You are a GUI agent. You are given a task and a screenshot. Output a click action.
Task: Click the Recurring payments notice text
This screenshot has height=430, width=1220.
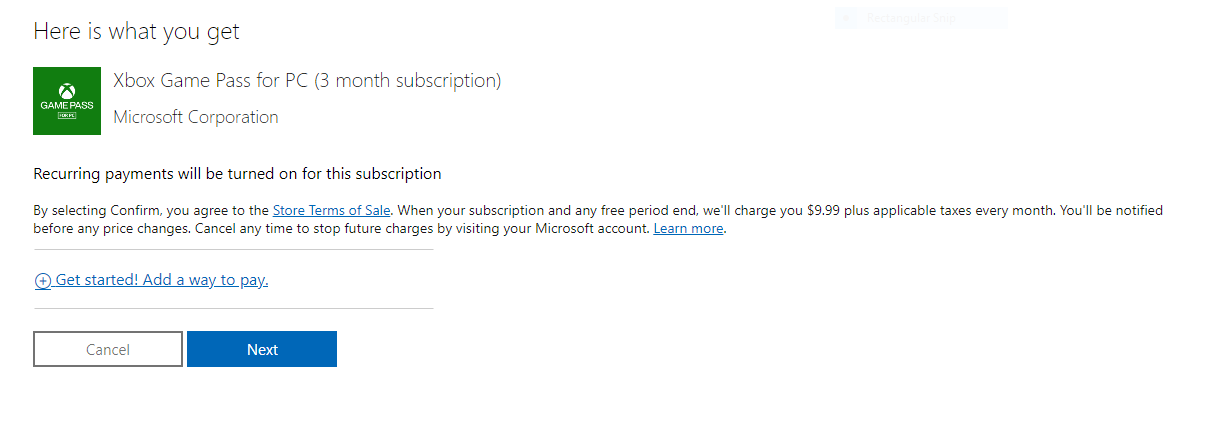pyautogui.click(x=237, y=174)
